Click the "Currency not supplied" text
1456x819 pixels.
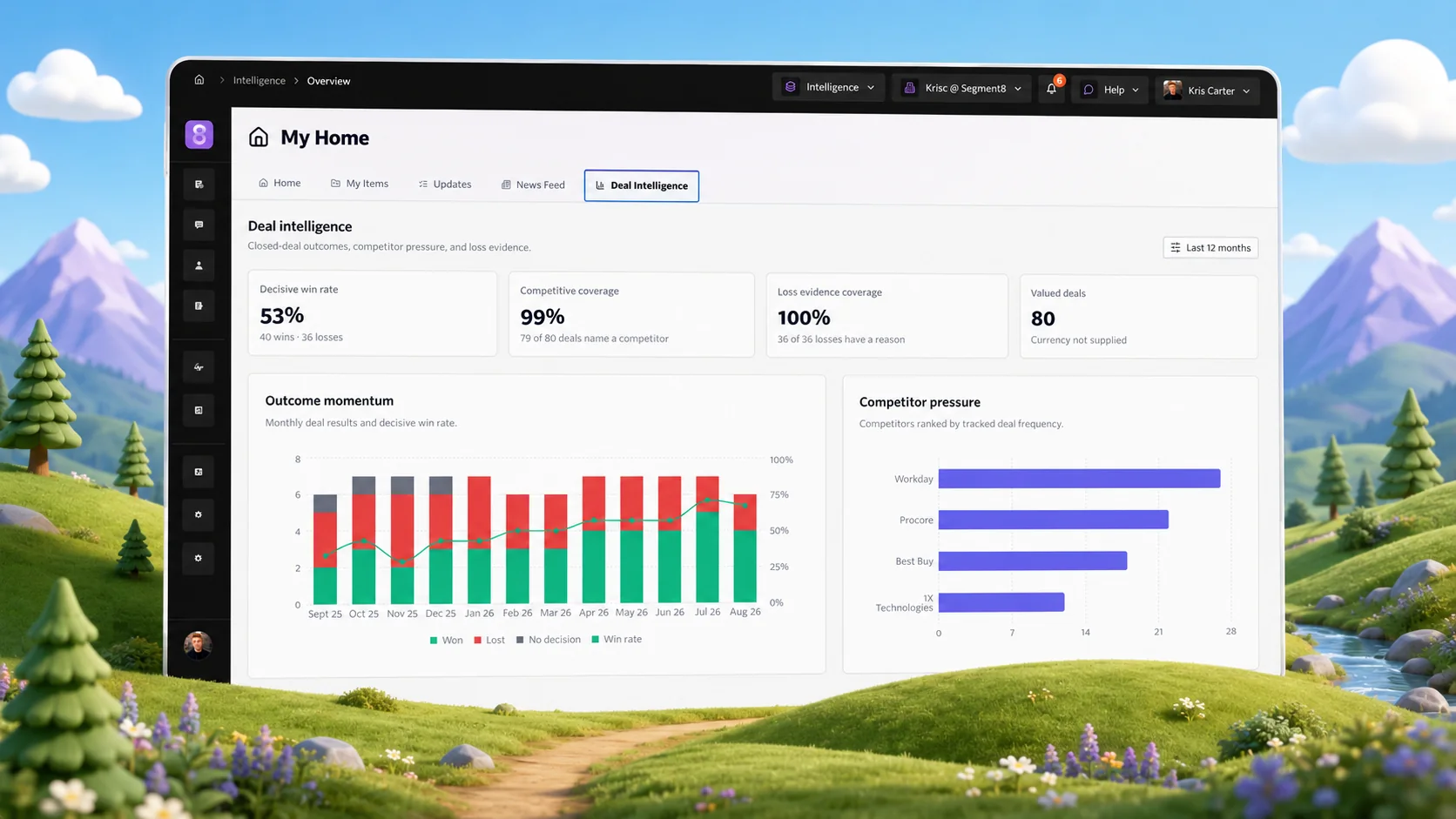click(x=1079, y=340)
